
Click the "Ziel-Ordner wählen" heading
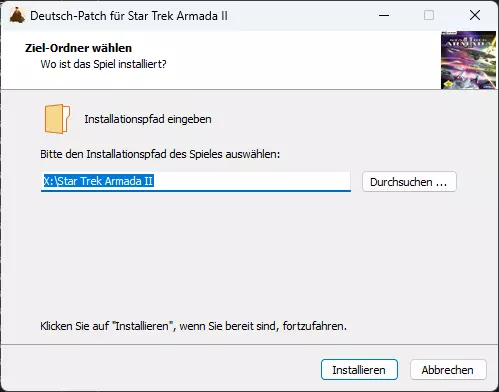[78, 48]
